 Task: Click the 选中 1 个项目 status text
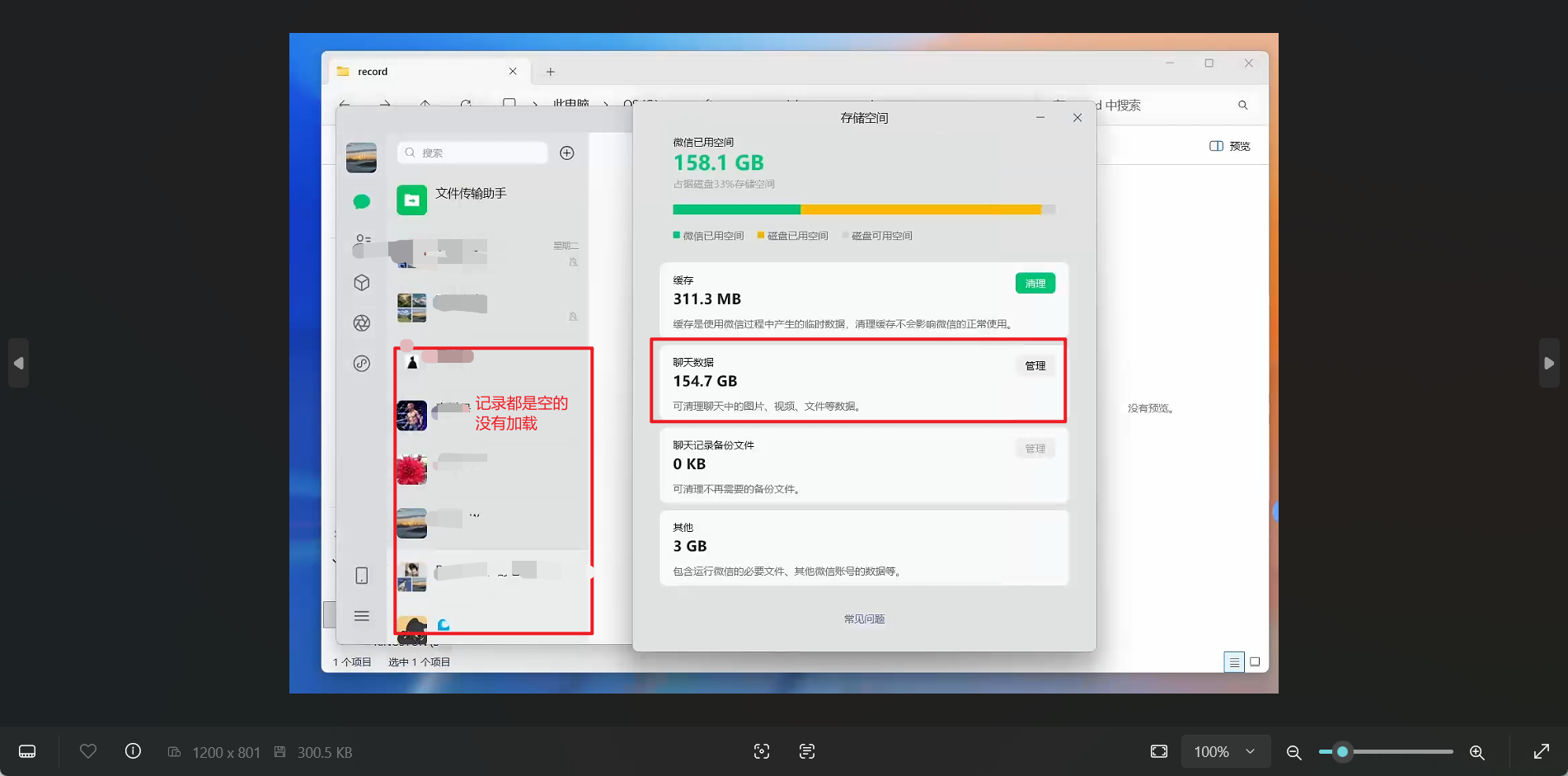point(420,662)
